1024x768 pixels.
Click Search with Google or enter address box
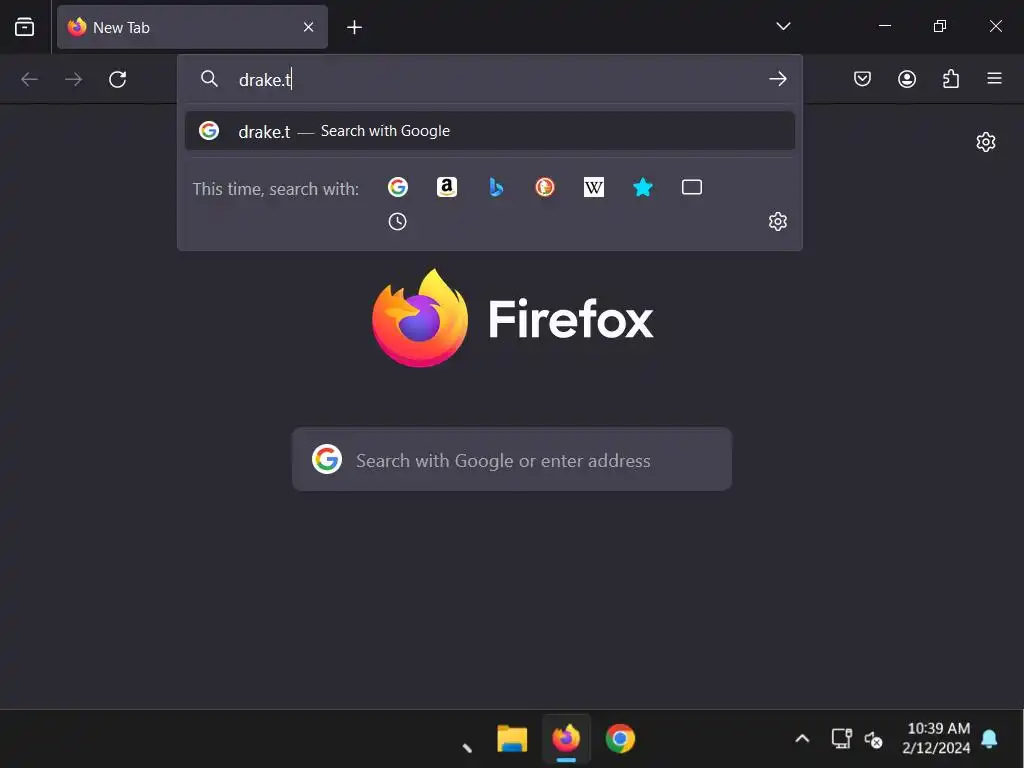click(511, 460)
